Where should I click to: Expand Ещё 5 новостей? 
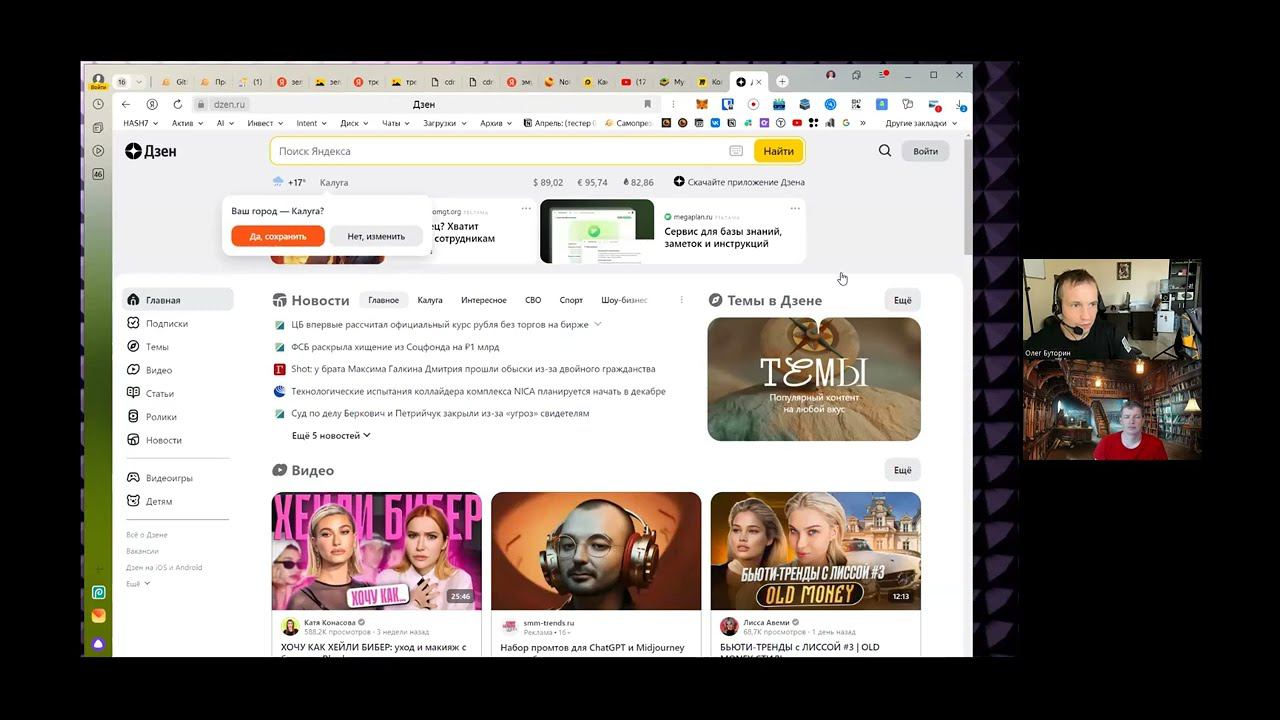point(331,436)
